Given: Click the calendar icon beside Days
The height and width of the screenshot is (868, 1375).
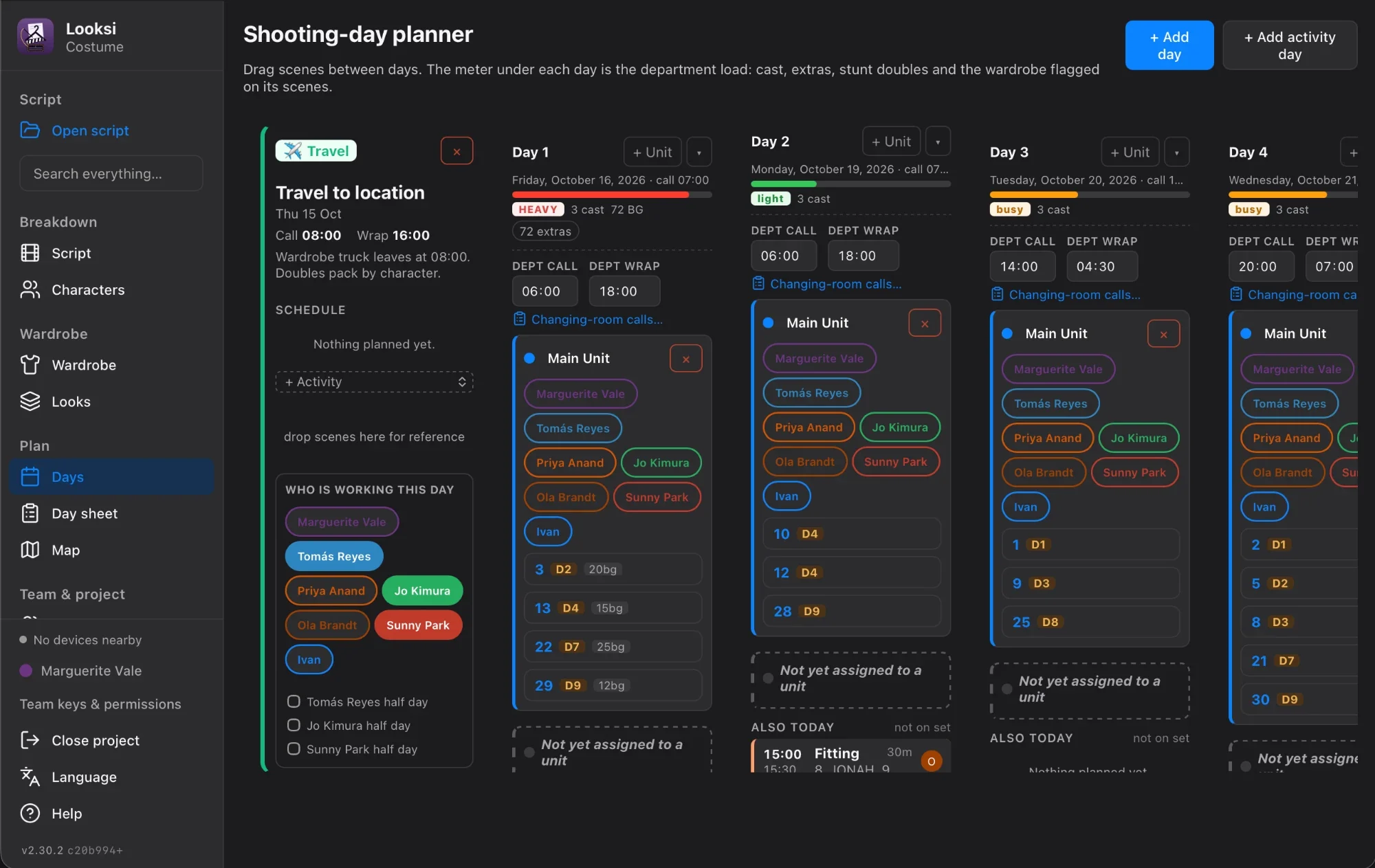Looking at the screenshot, I should point(30,476).
